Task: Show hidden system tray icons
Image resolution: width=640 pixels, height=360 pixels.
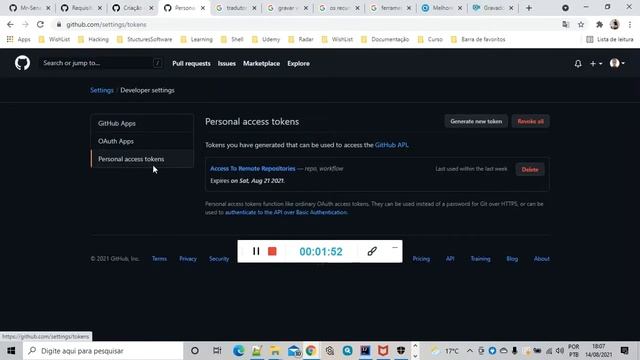Action: 469,351
